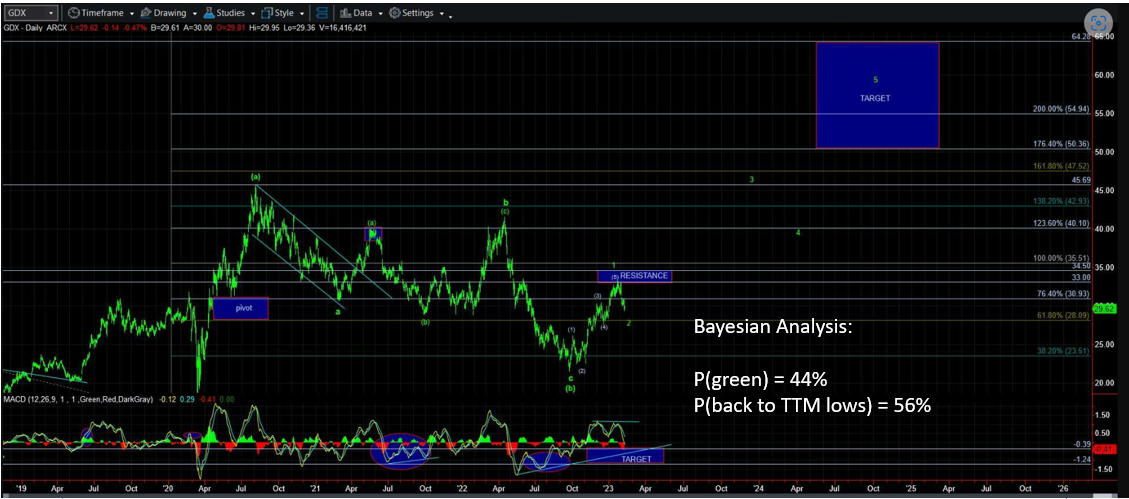Select the MACD TARGET box
Viewport: 1129px width, 499px height.
coord(625,456)
